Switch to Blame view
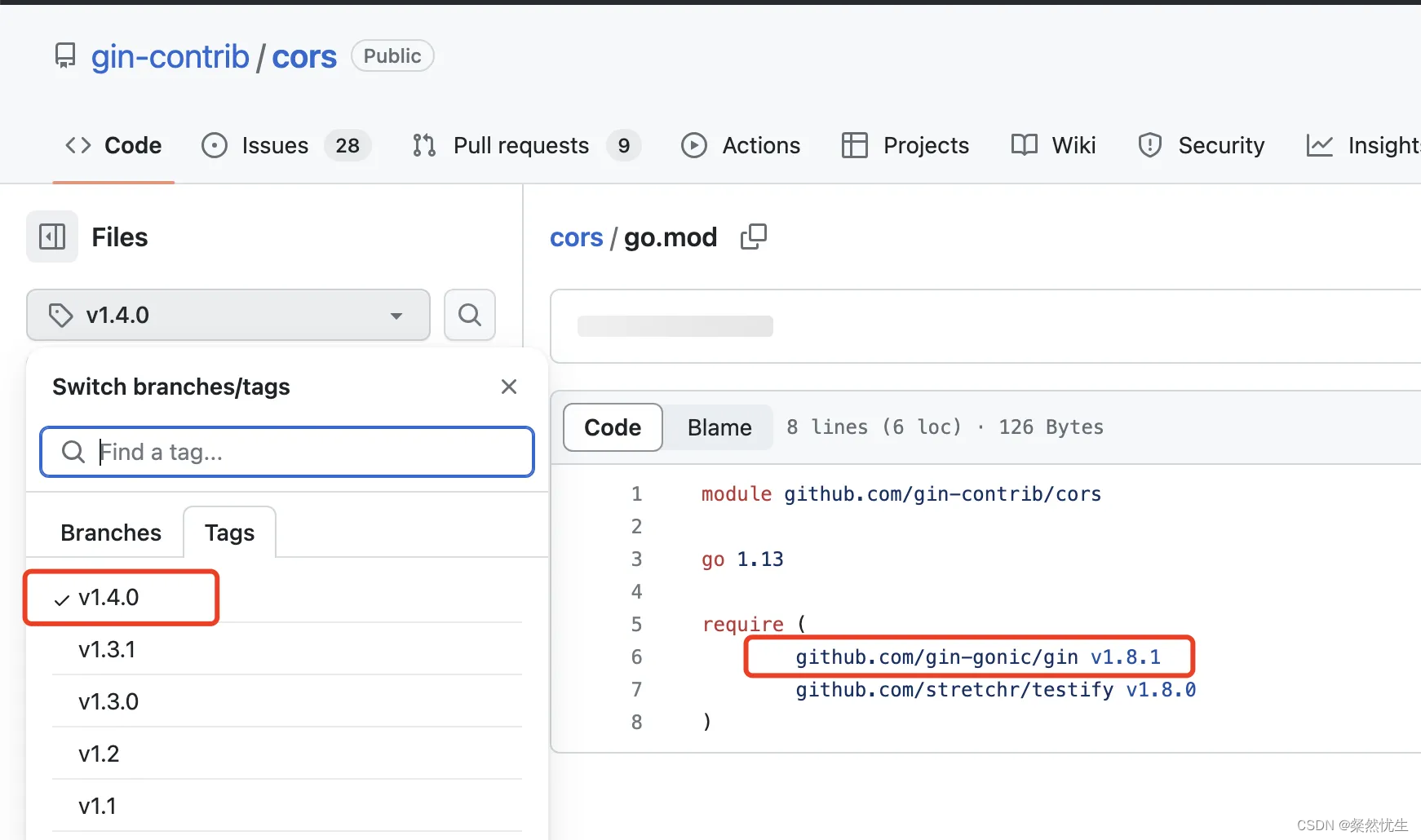 (x=719, y=427)
